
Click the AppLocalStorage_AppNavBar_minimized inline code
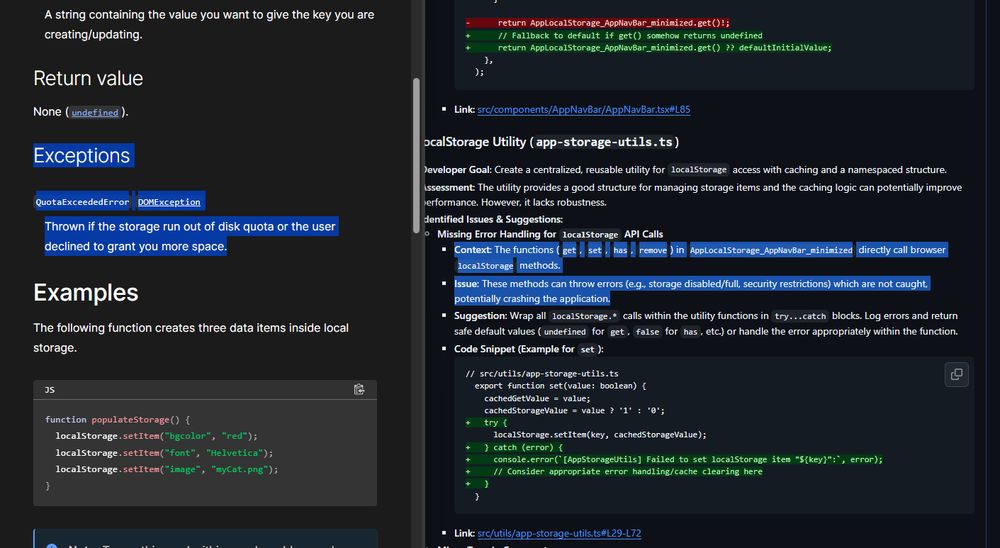[x=771, y=250]
